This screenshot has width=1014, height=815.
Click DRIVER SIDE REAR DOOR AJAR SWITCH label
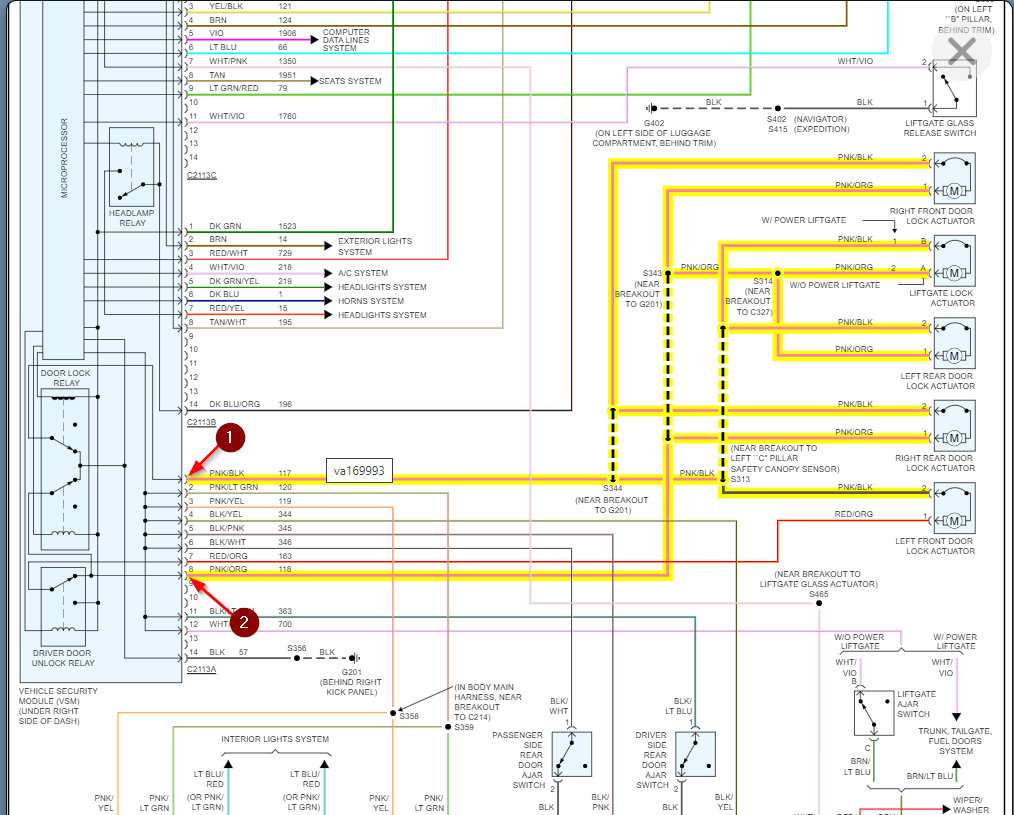pyautogui.click(x=652, y=760)
